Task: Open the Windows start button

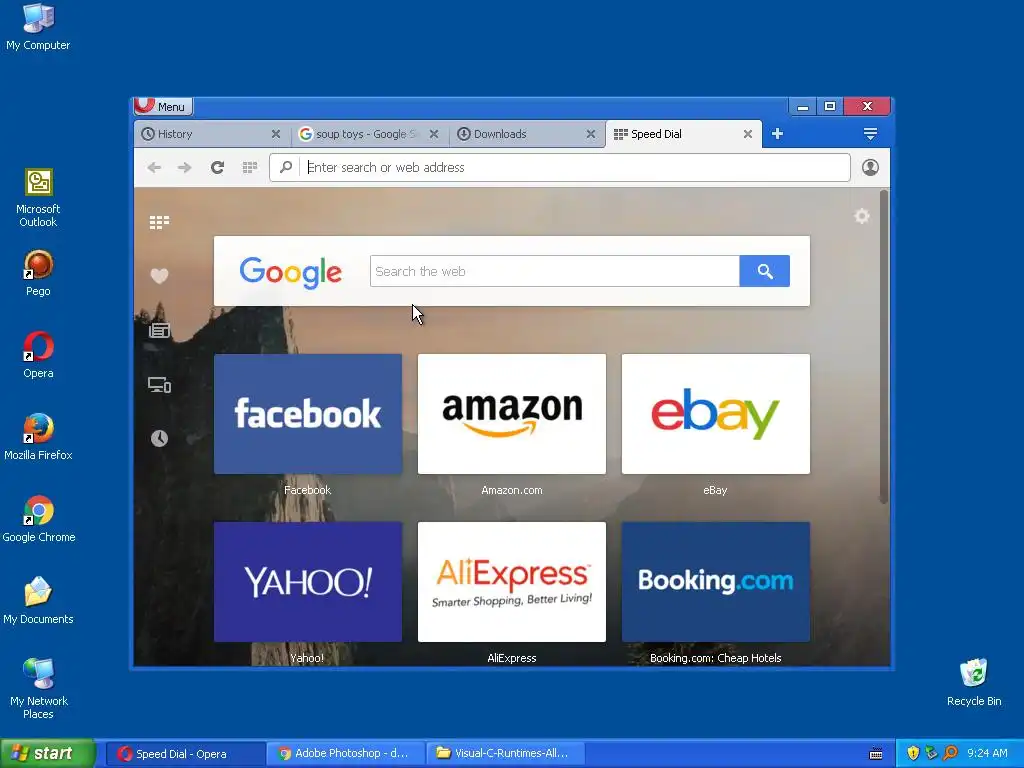Action: [48, 754]
